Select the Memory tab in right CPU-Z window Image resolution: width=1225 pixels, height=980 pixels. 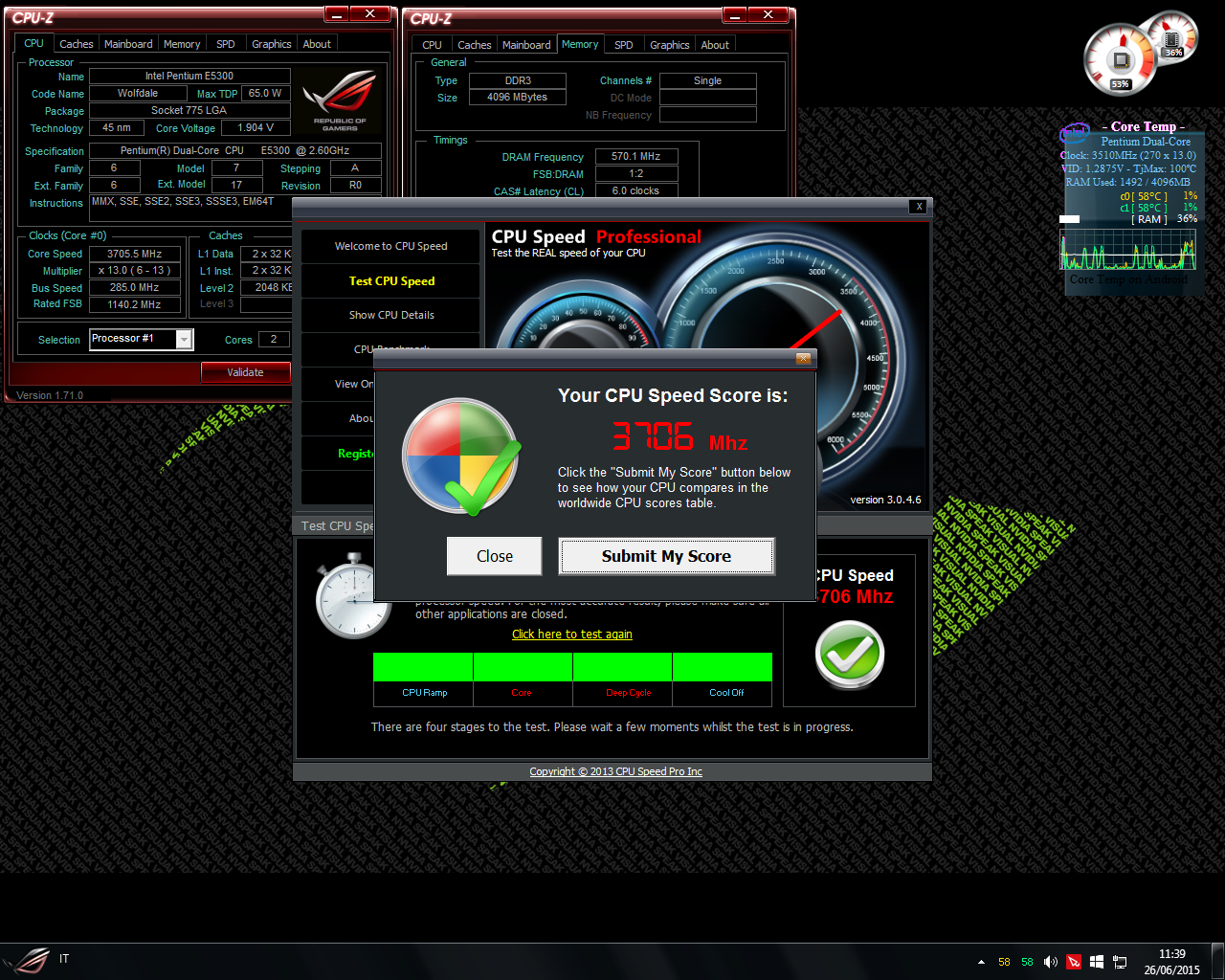tap(580, 44)
